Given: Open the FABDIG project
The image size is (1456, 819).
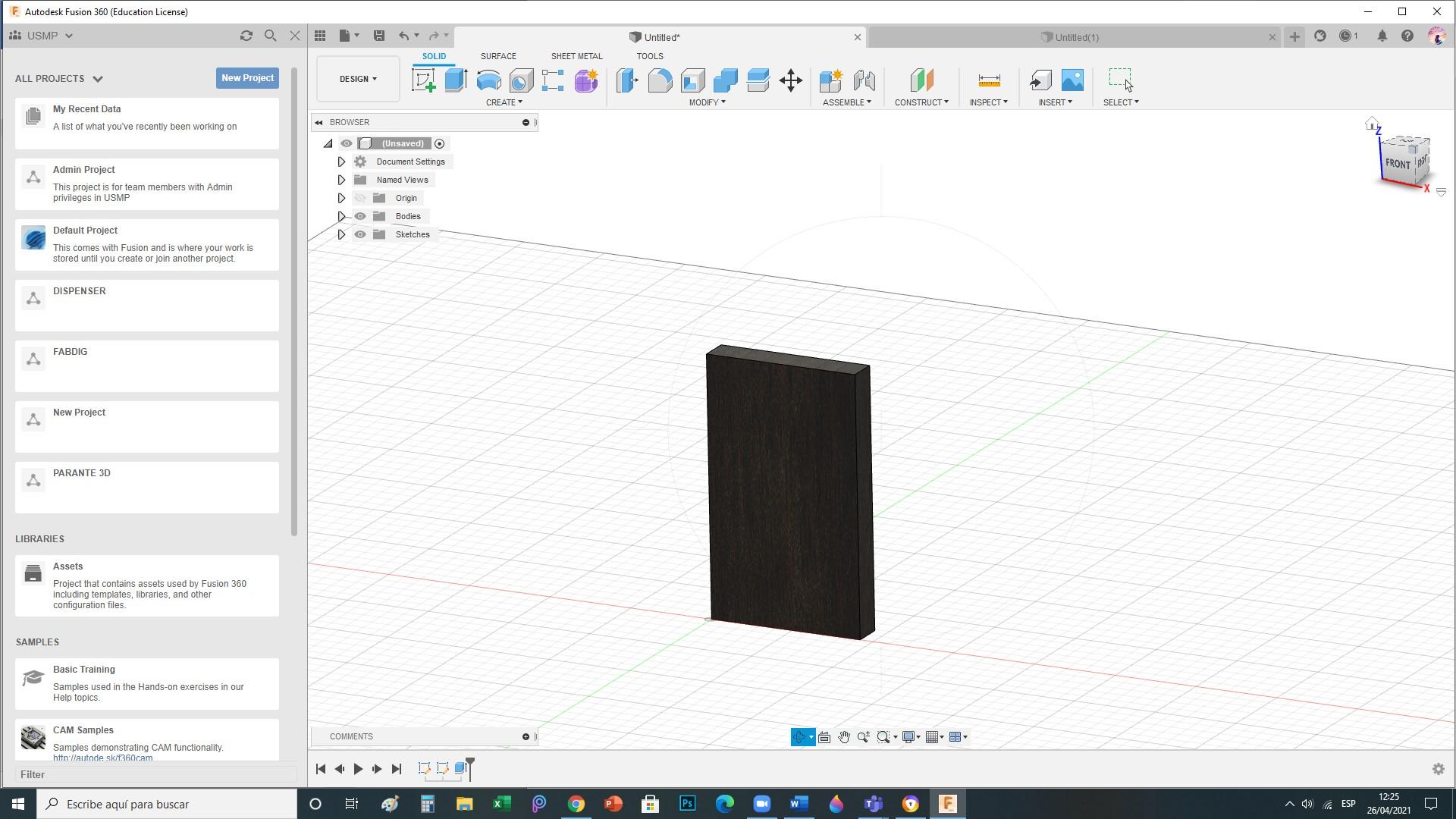Looking at the screenshot, I should coord(147,366).
